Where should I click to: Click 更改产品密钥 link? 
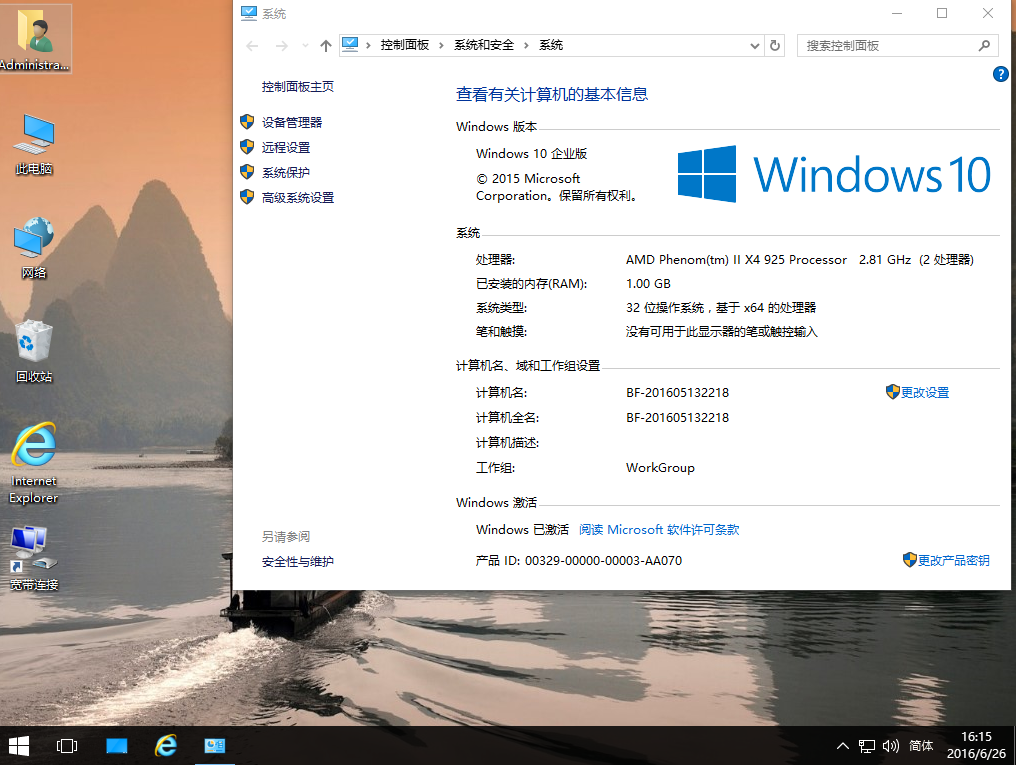(953, 560)
